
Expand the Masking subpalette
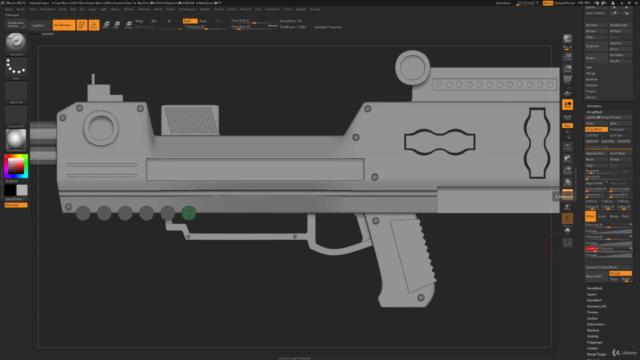[x=593, y=330]
